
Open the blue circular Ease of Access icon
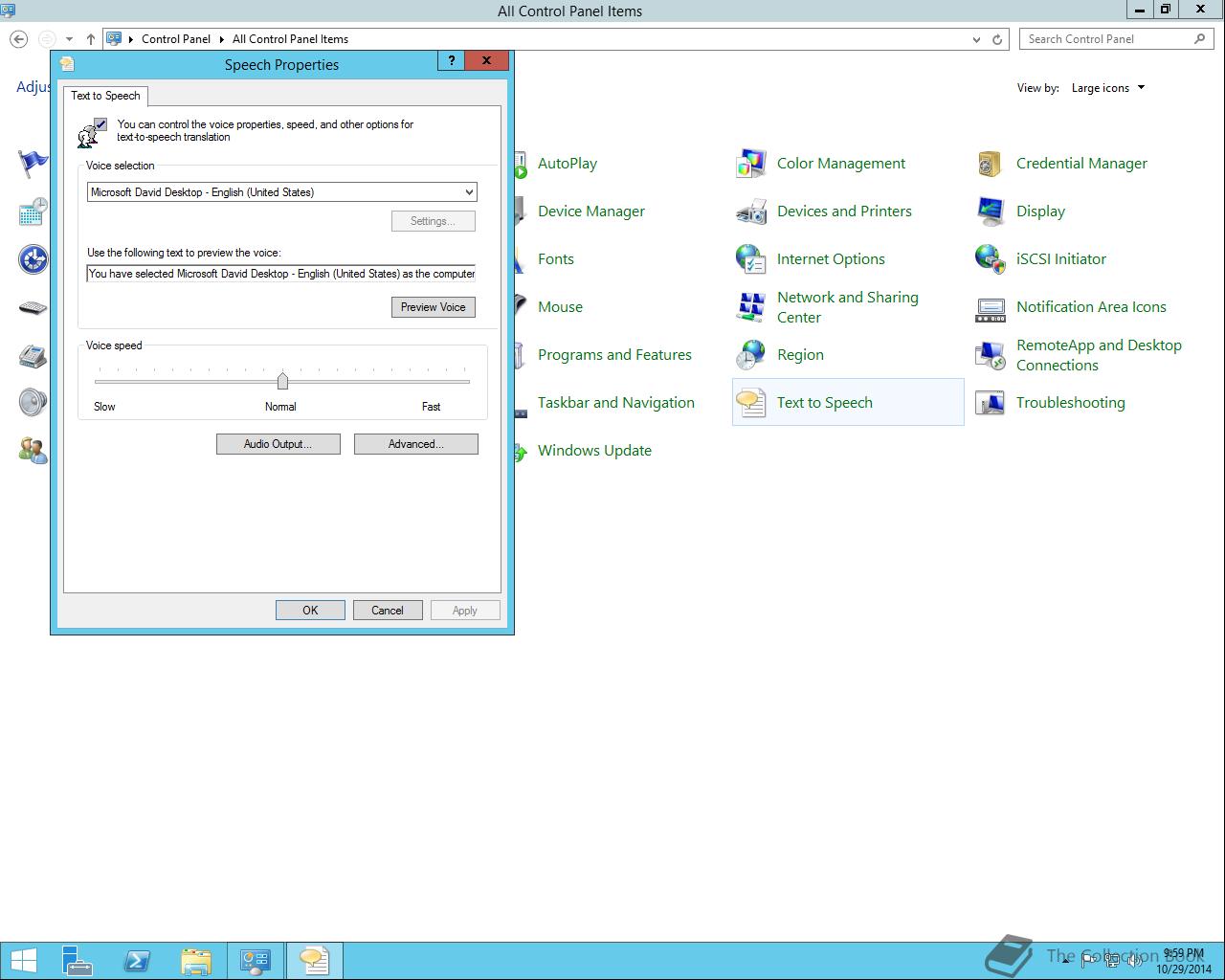[x=33, y=259]
